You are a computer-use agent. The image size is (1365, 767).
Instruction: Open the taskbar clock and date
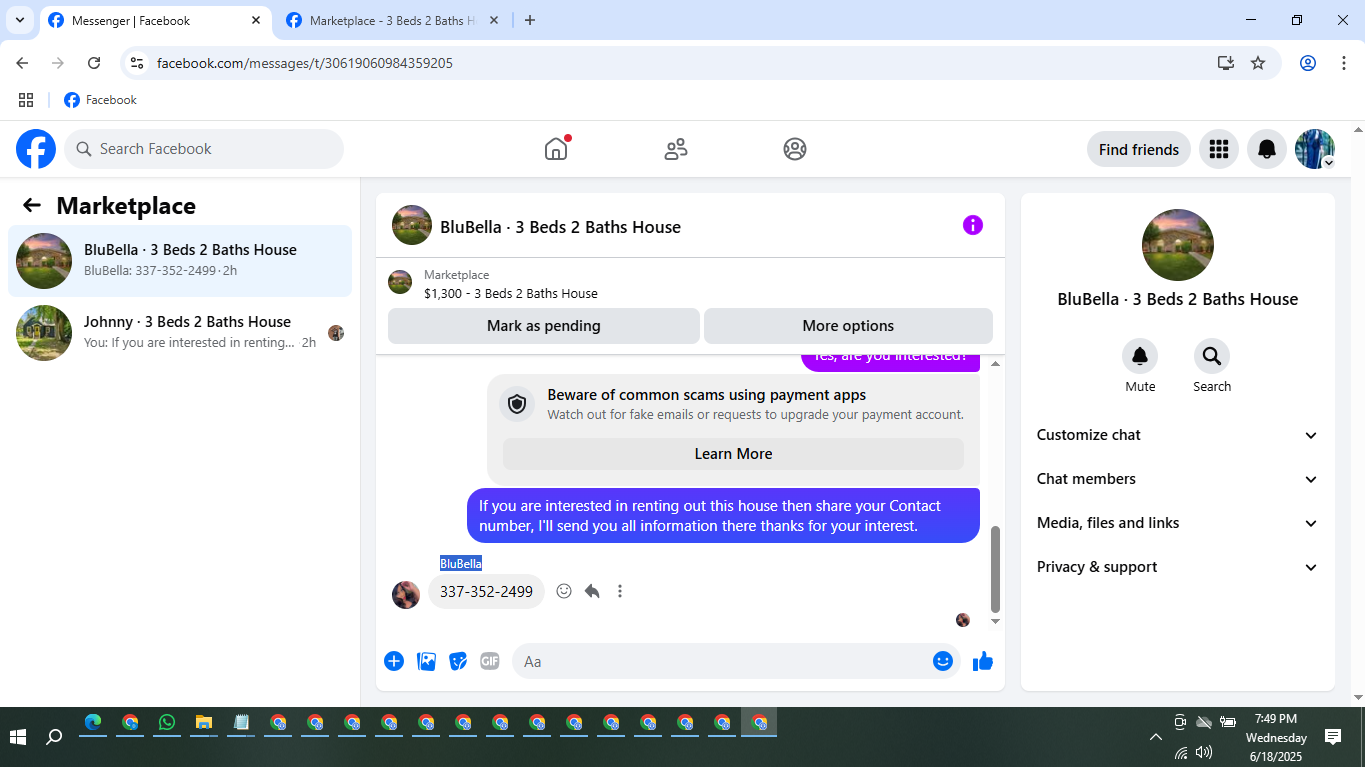point(1276,738)
